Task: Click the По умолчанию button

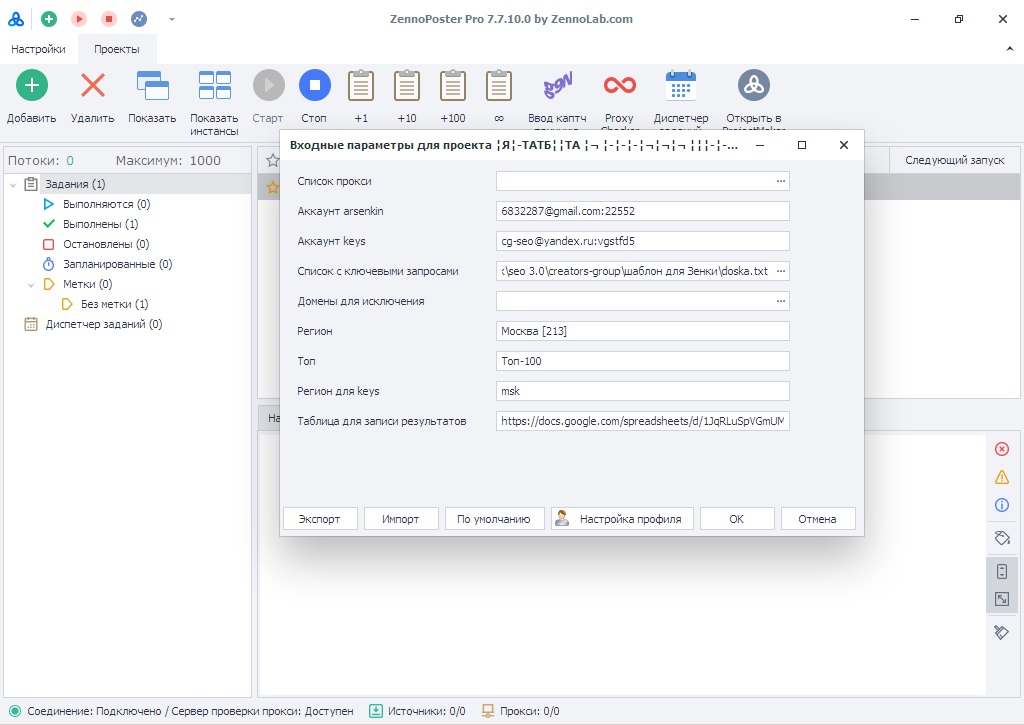Action: click(x=494, y=519)
